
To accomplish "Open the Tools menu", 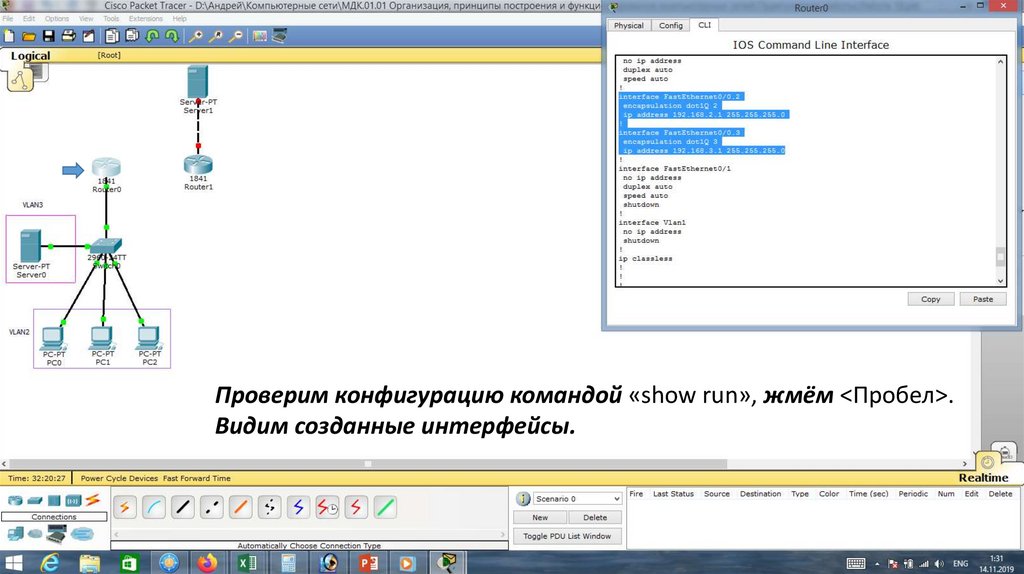I will click(111, 18).
